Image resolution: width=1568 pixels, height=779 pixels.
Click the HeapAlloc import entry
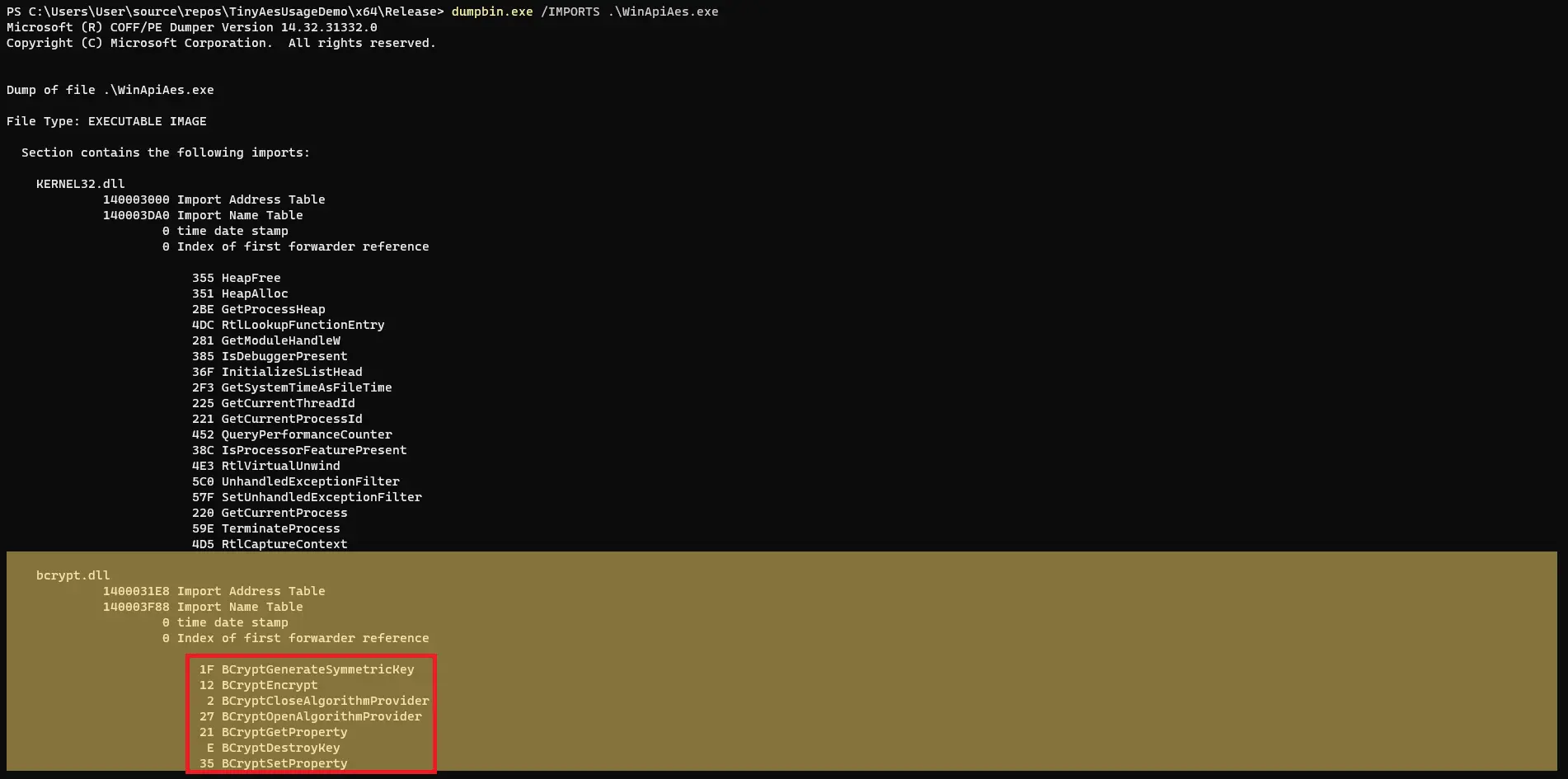tap(240, 293)
